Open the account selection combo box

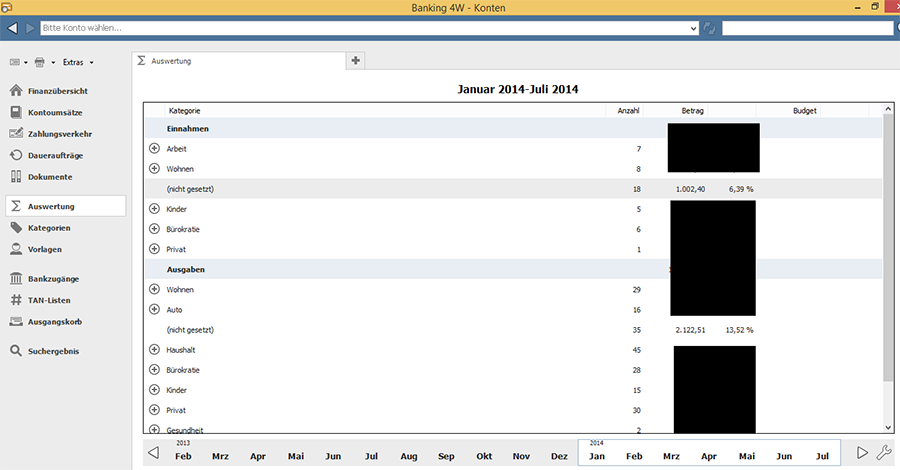369,28
